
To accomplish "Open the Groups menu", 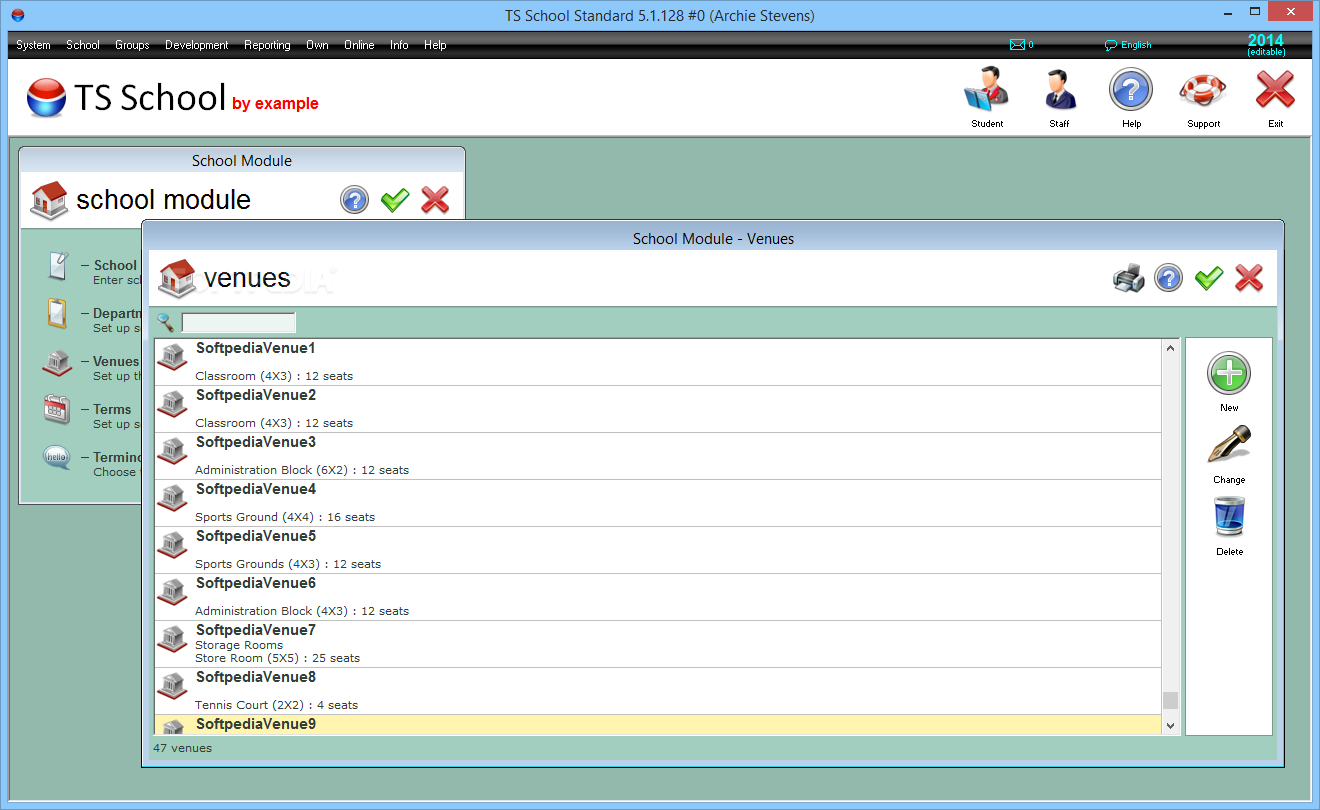I will point(132,45).
